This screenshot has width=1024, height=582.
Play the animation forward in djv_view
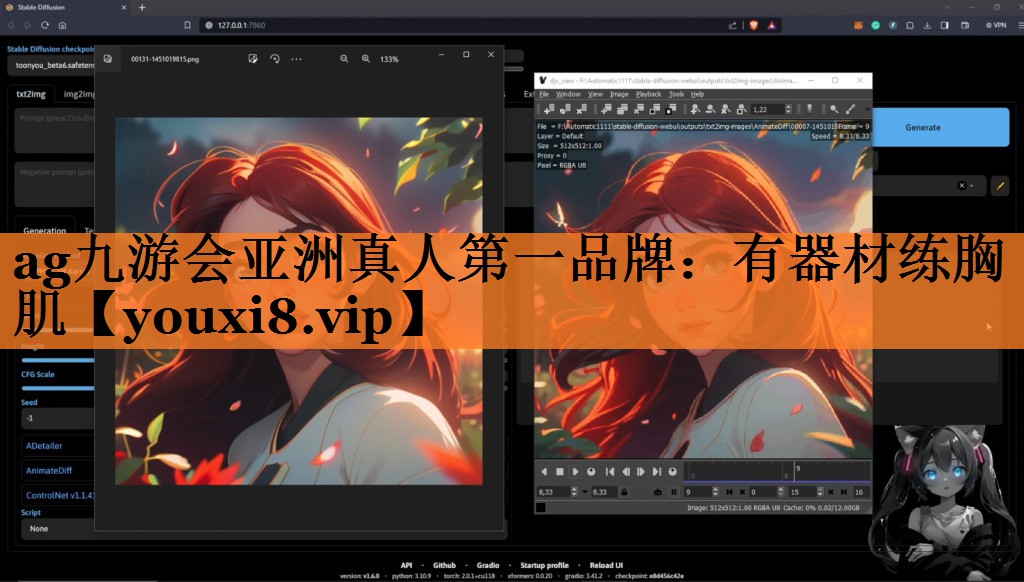click(x=575, y=472)
